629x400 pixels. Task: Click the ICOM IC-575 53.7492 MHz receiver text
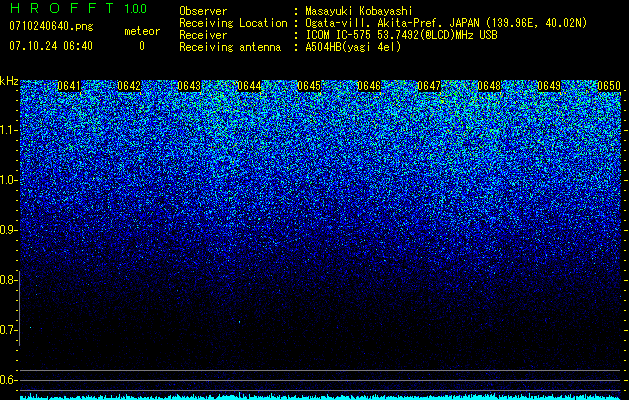401,35
